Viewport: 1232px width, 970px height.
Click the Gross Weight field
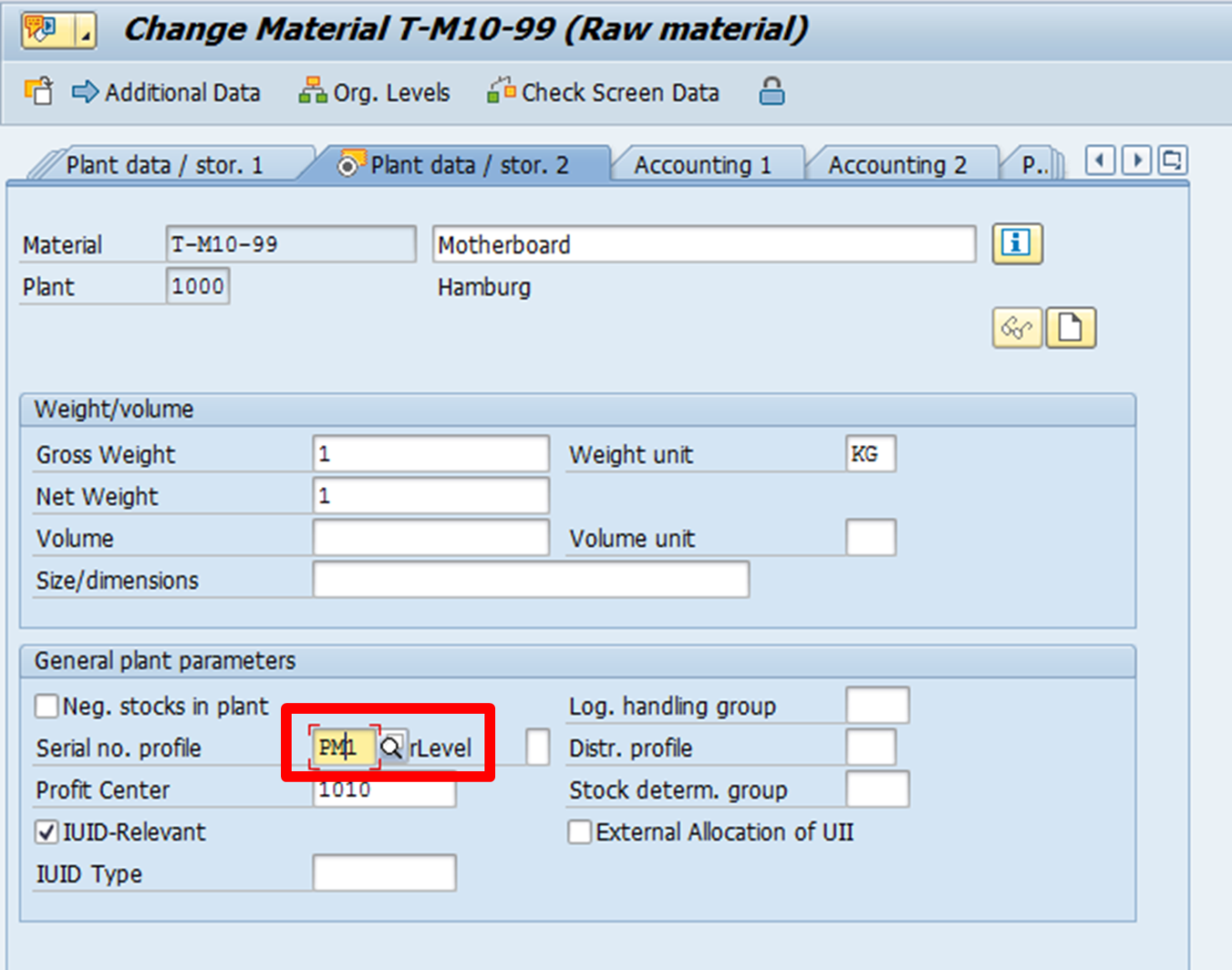431,453
